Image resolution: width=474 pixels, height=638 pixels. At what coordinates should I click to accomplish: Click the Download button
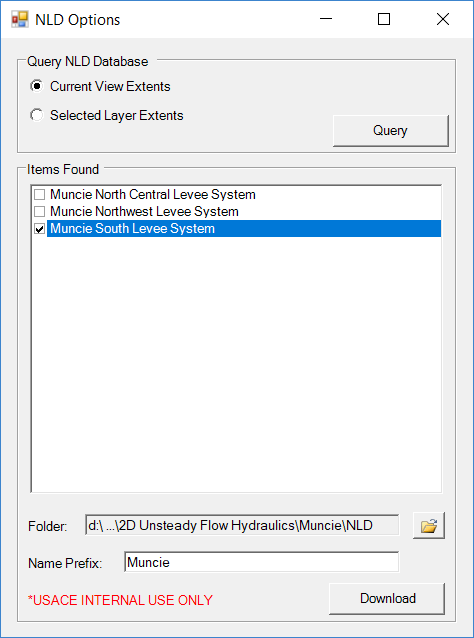pos(387,599)
